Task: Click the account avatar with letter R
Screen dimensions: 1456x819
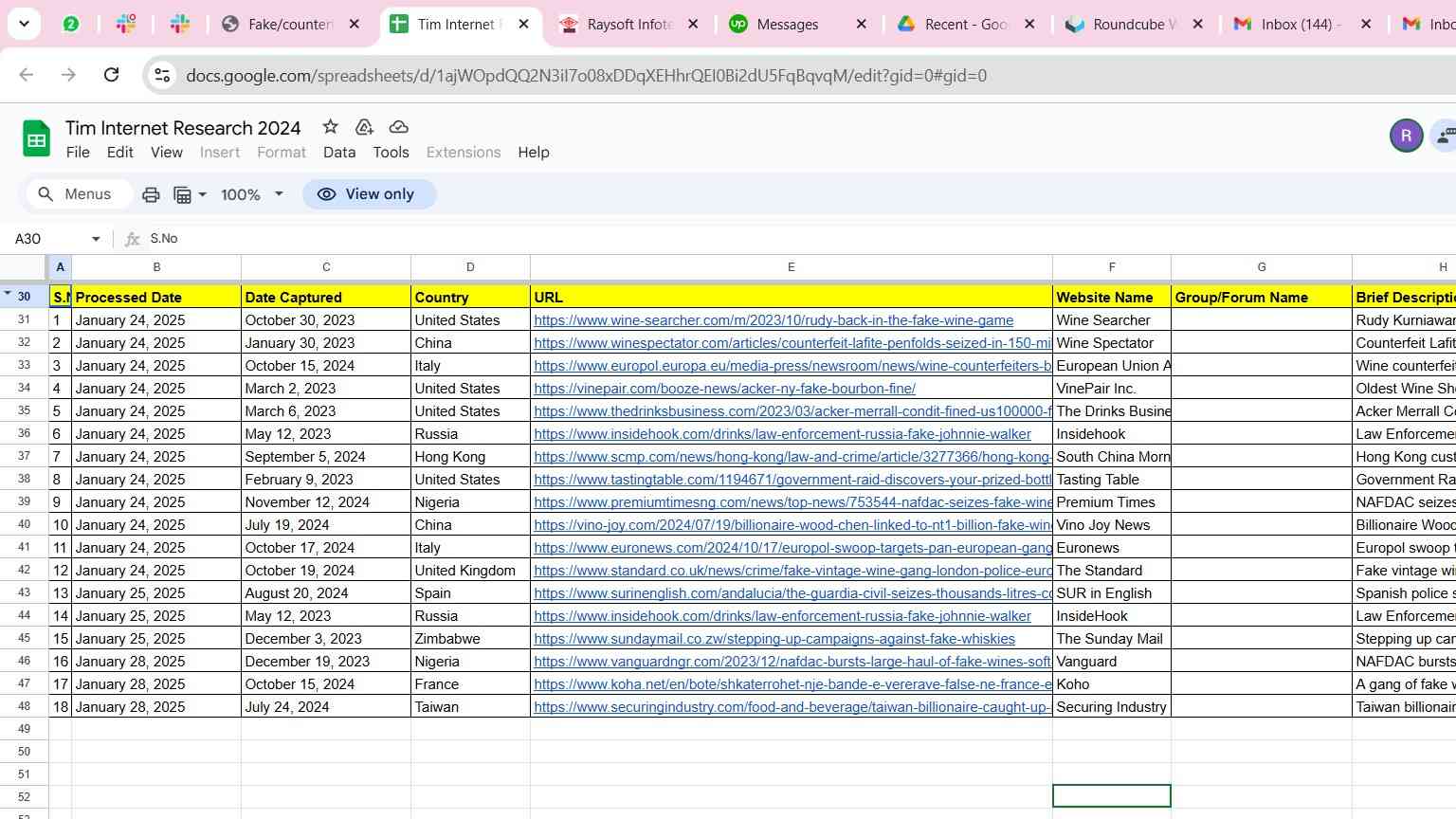Action: point(1406,136)
